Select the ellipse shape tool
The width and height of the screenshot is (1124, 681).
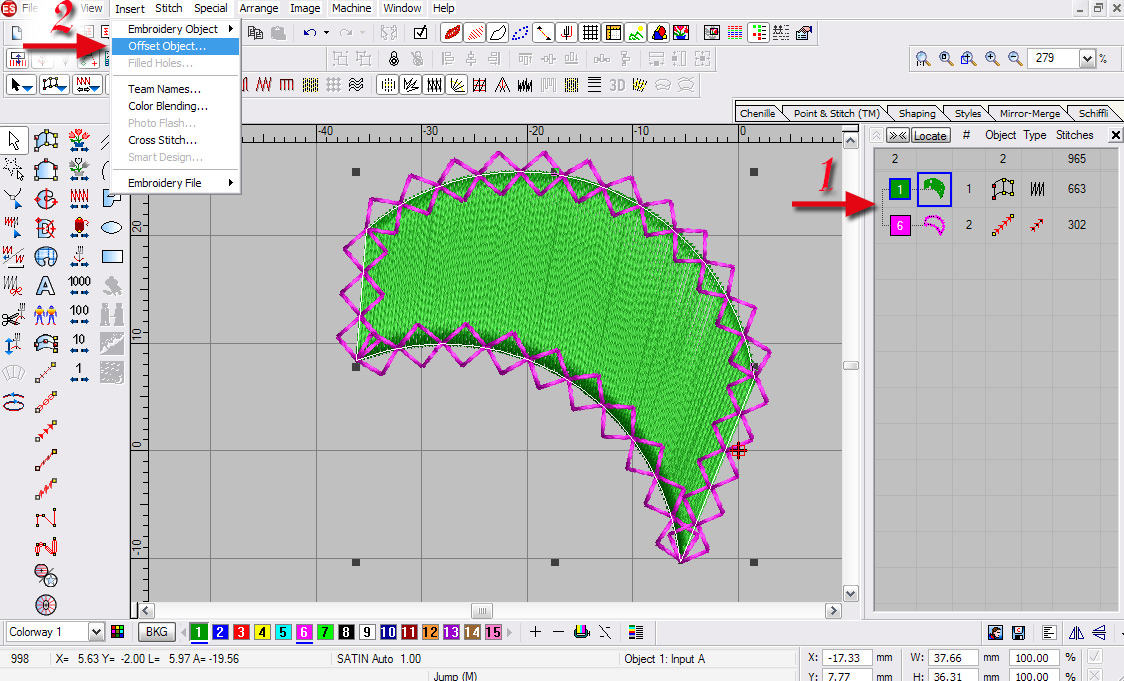click(x=112, y=227)
